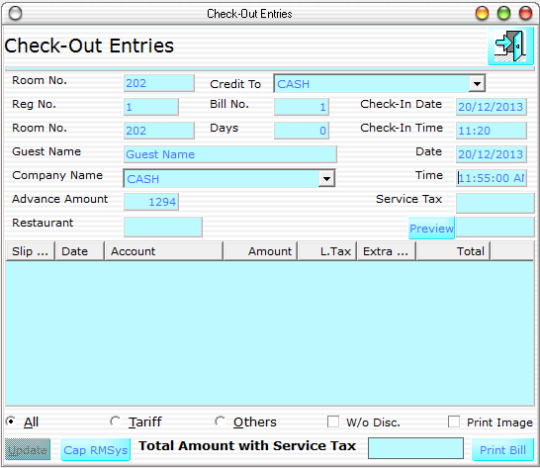This screenshot has height=468, width=540.
Task: Open the Company Name dropdown arrow
Action: pyautogui.click(x=326, y=178)
